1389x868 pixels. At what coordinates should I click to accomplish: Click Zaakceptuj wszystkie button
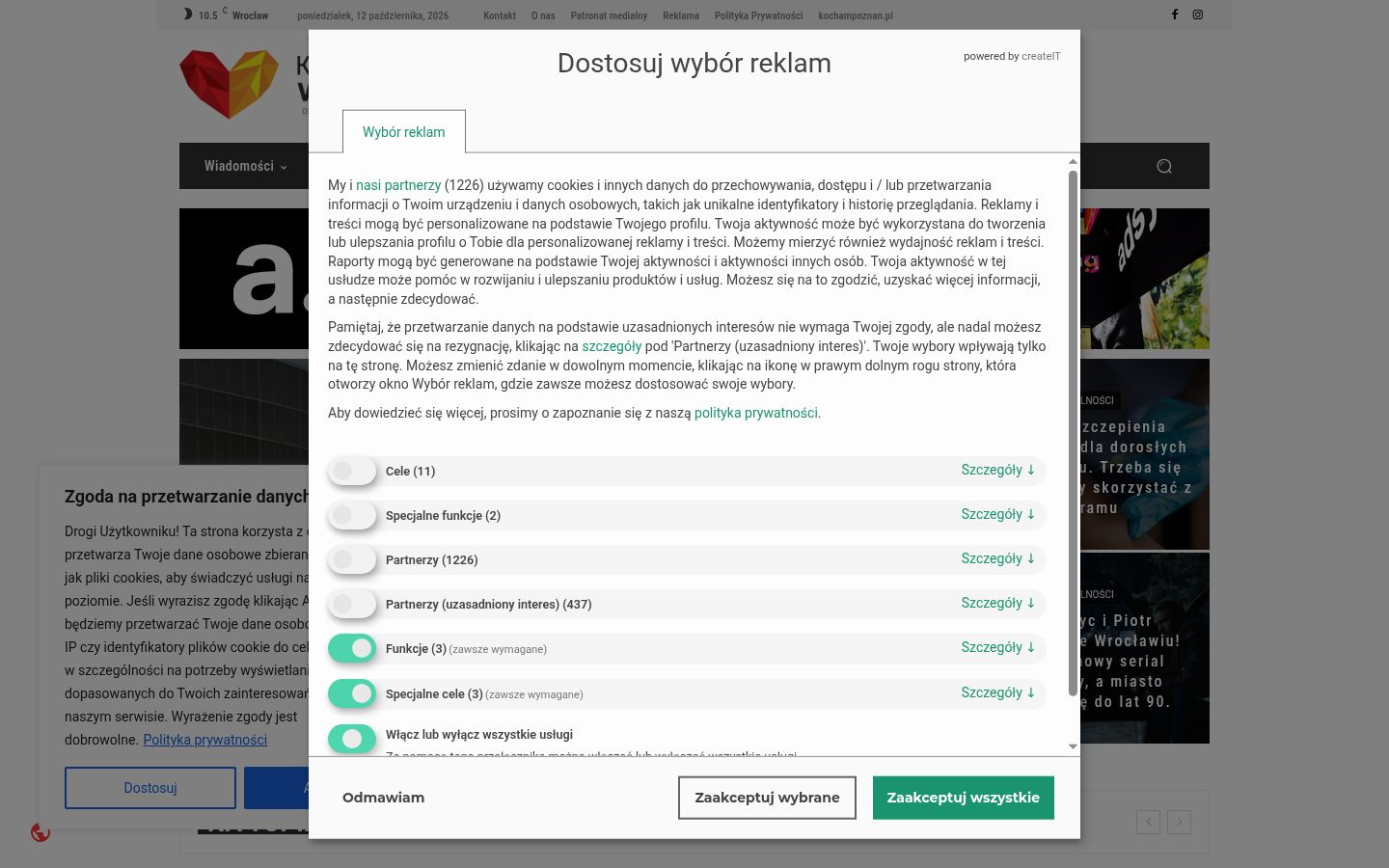pyautogui.click(x=964, y=798)
